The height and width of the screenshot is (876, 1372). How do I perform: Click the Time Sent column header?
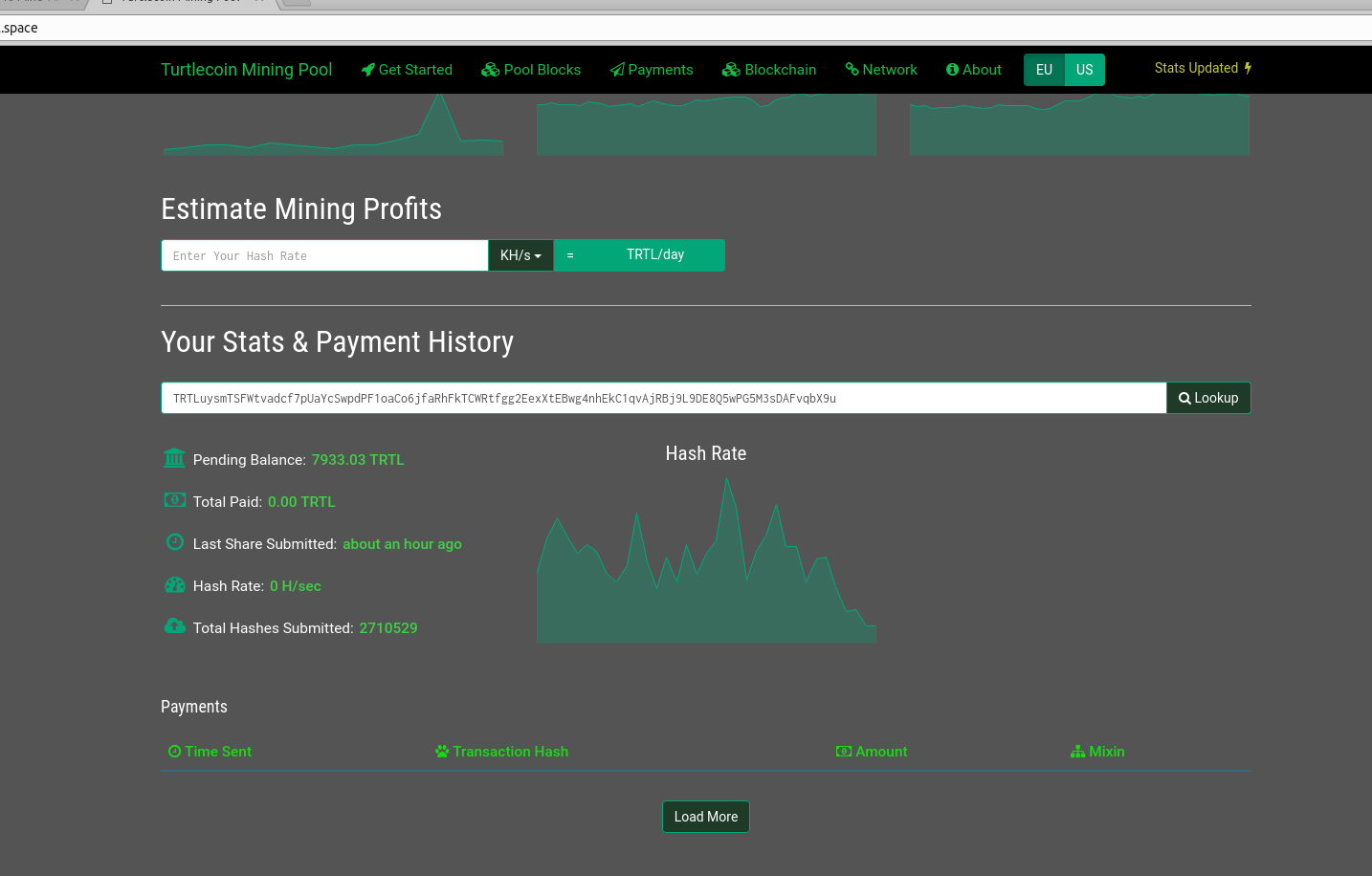(x=210, y=752)
